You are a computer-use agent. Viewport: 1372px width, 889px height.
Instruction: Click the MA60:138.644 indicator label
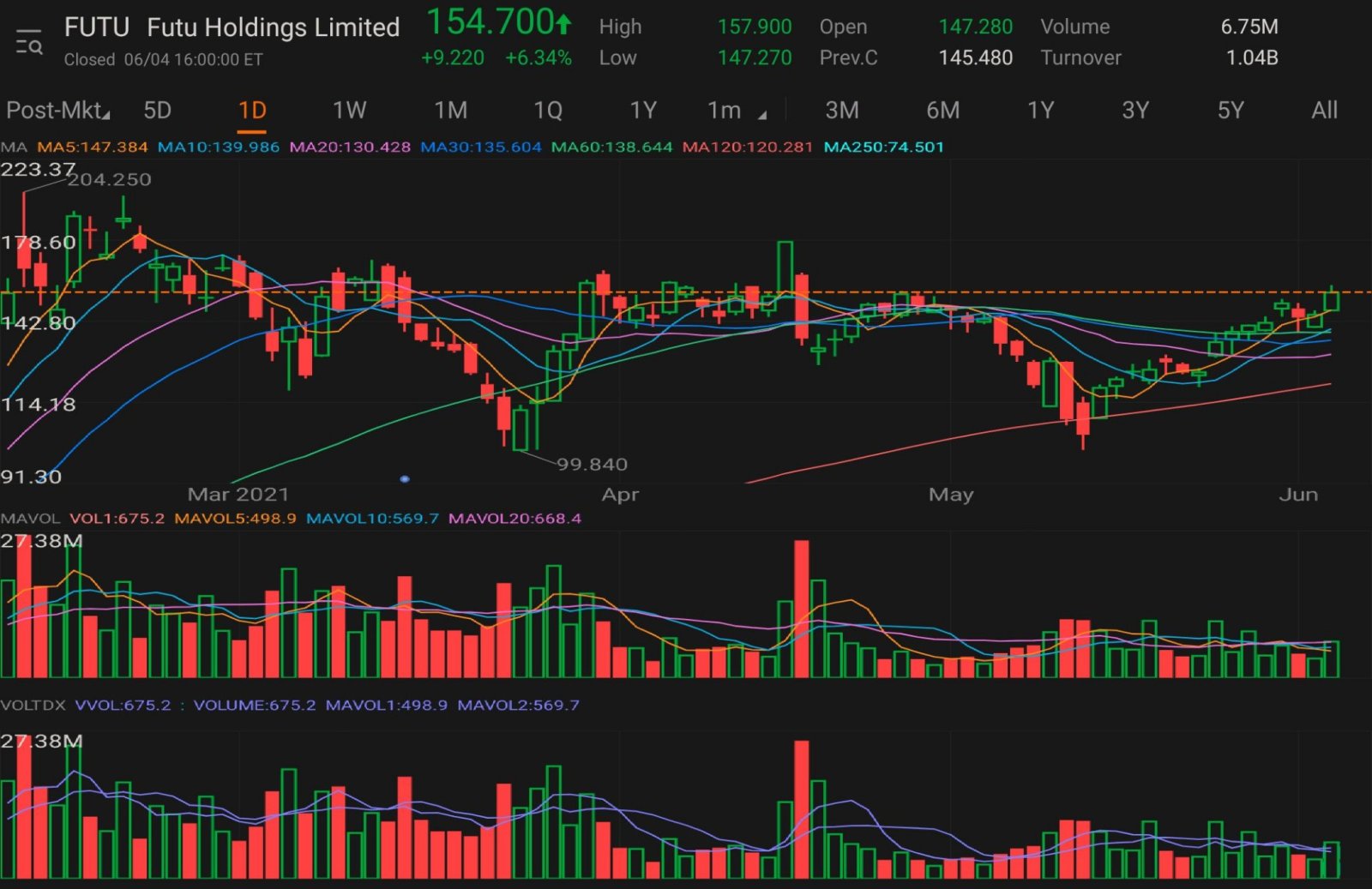pyautogui.click(x=612, y=147)
